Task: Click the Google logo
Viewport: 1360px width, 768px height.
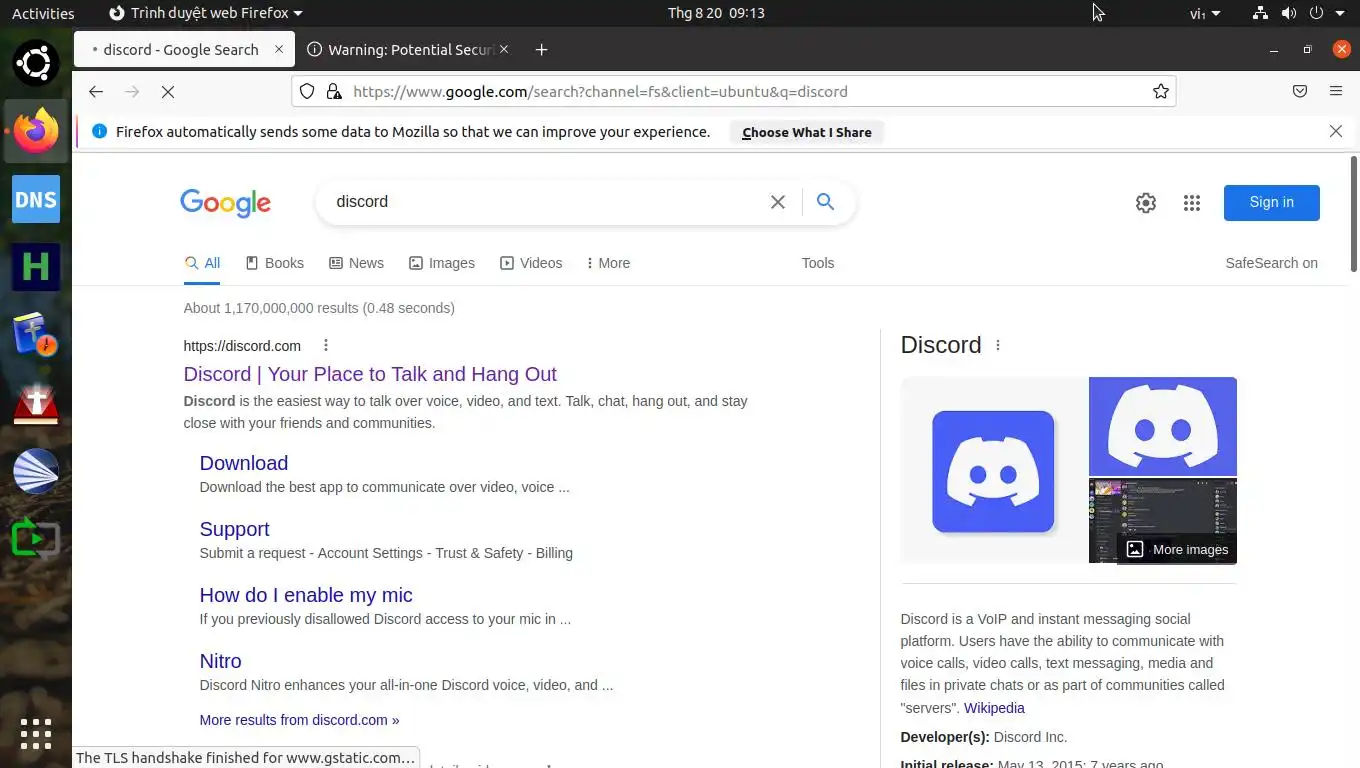Action: (225, 203)
